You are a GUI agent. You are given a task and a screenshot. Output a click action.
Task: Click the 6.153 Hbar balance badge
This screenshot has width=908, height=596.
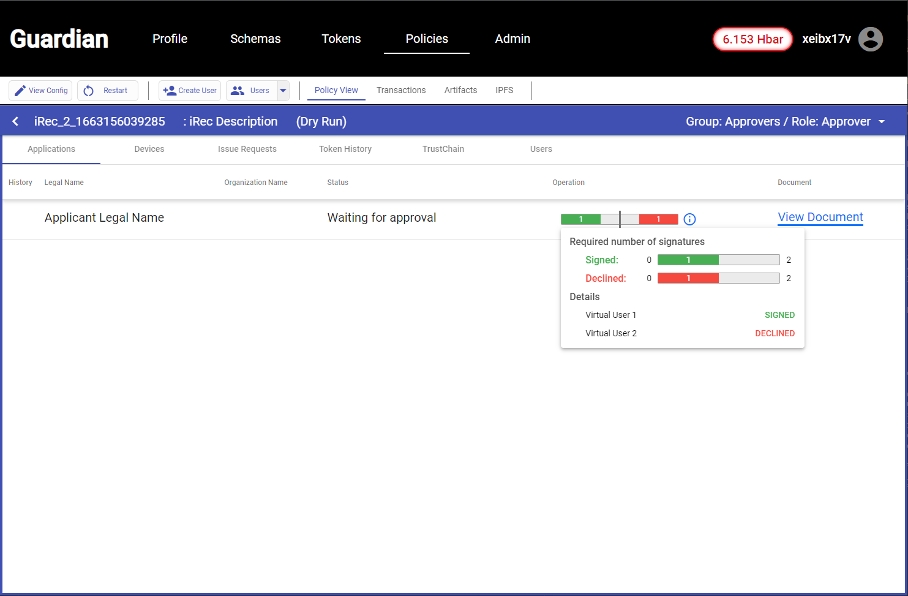[753, 39]
